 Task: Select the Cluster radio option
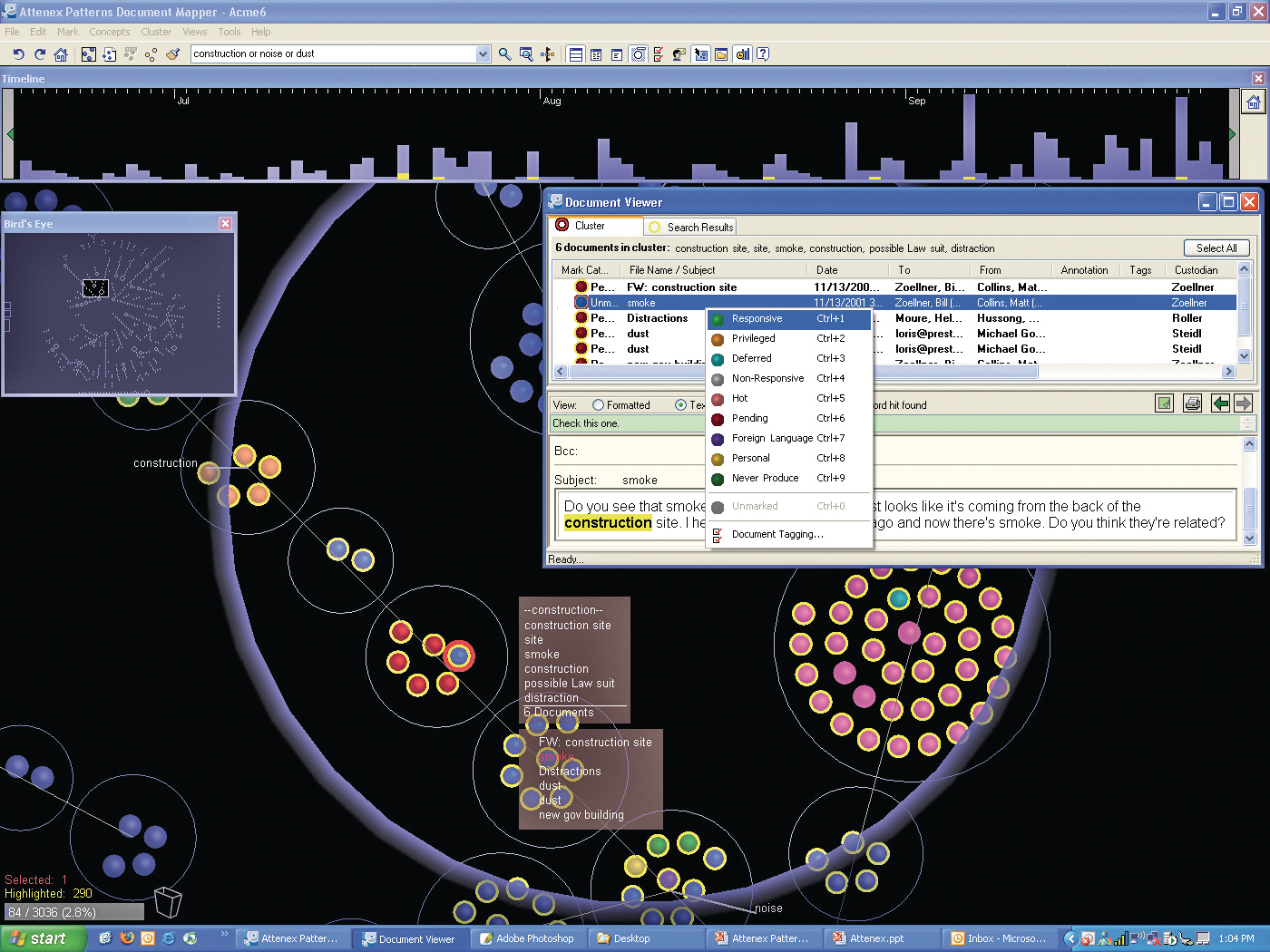562,226
